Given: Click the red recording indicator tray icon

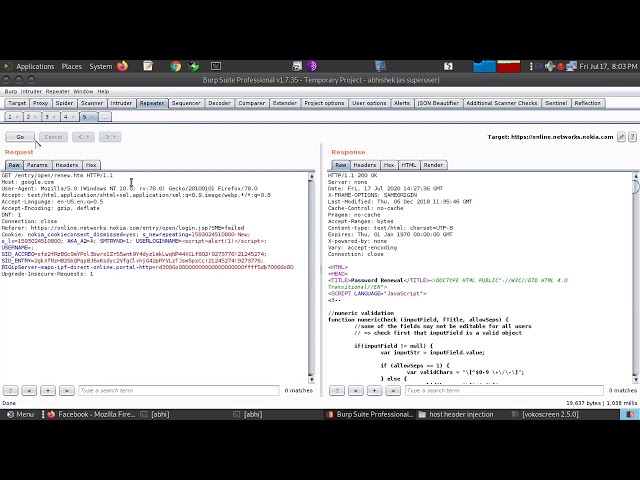Looking at the screenshot, I should point(561,67).
